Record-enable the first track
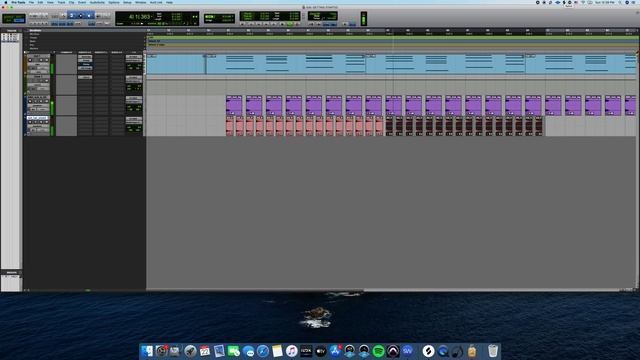This screenshot has width=640, height=360. click(30, 60)
